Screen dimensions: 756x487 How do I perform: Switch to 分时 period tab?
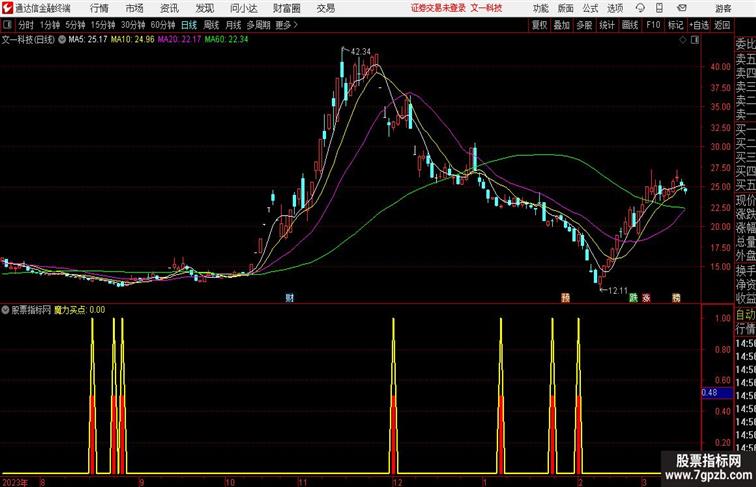tap(26, 25)
